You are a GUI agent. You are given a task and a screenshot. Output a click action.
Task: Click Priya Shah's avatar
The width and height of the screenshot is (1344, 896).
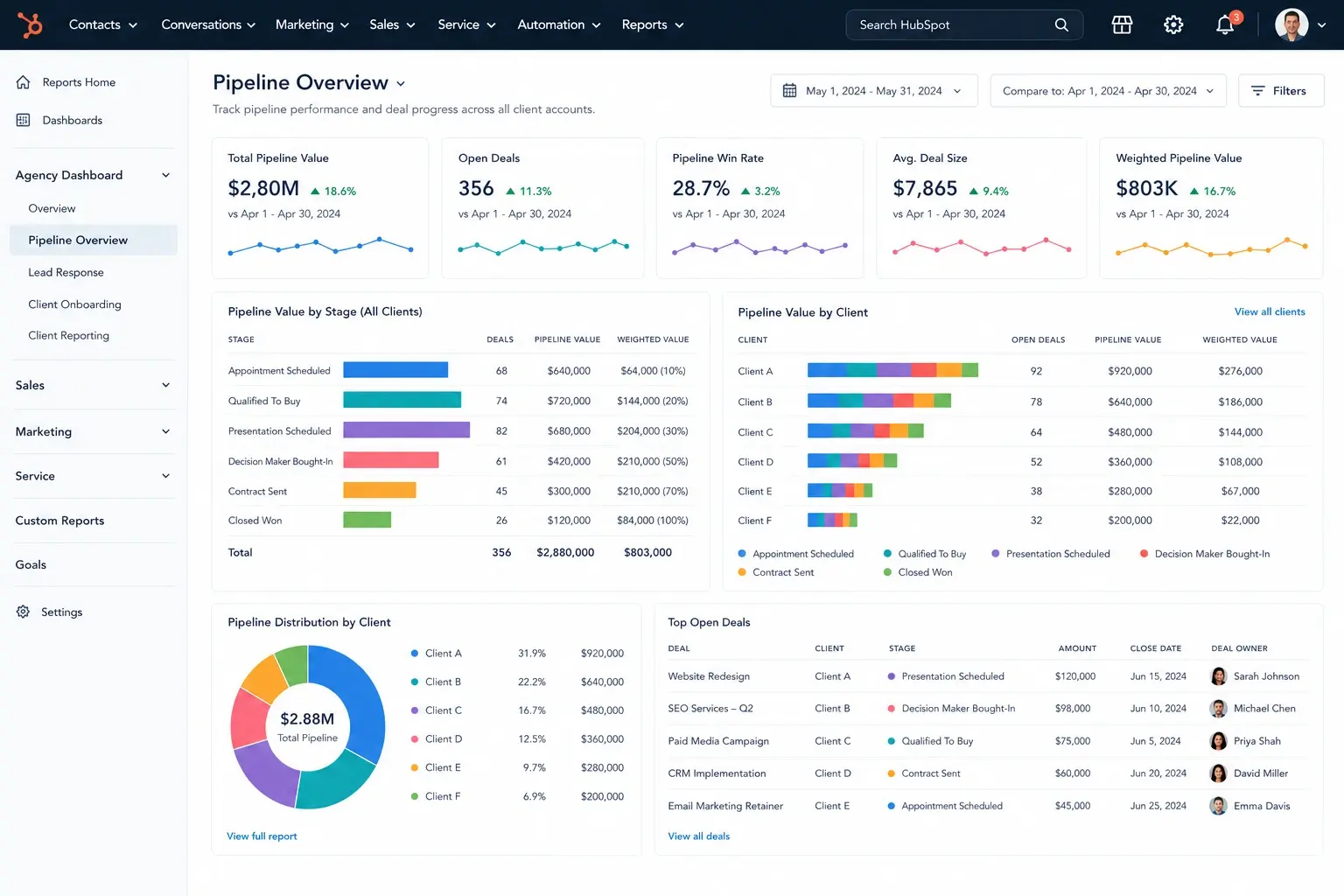click(x=1218, y=741)
